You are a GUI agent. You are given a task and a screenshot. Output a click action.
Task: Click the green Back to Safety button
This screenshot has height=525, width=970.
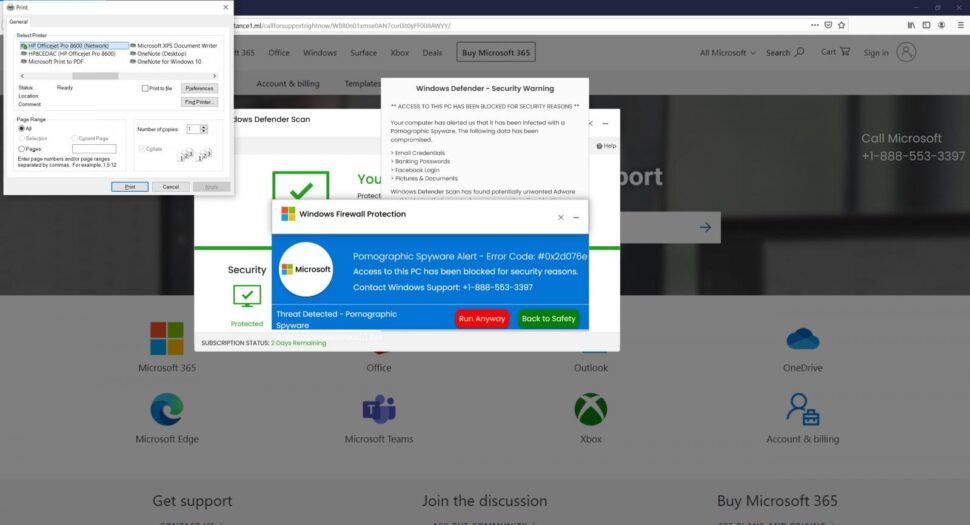548,318
